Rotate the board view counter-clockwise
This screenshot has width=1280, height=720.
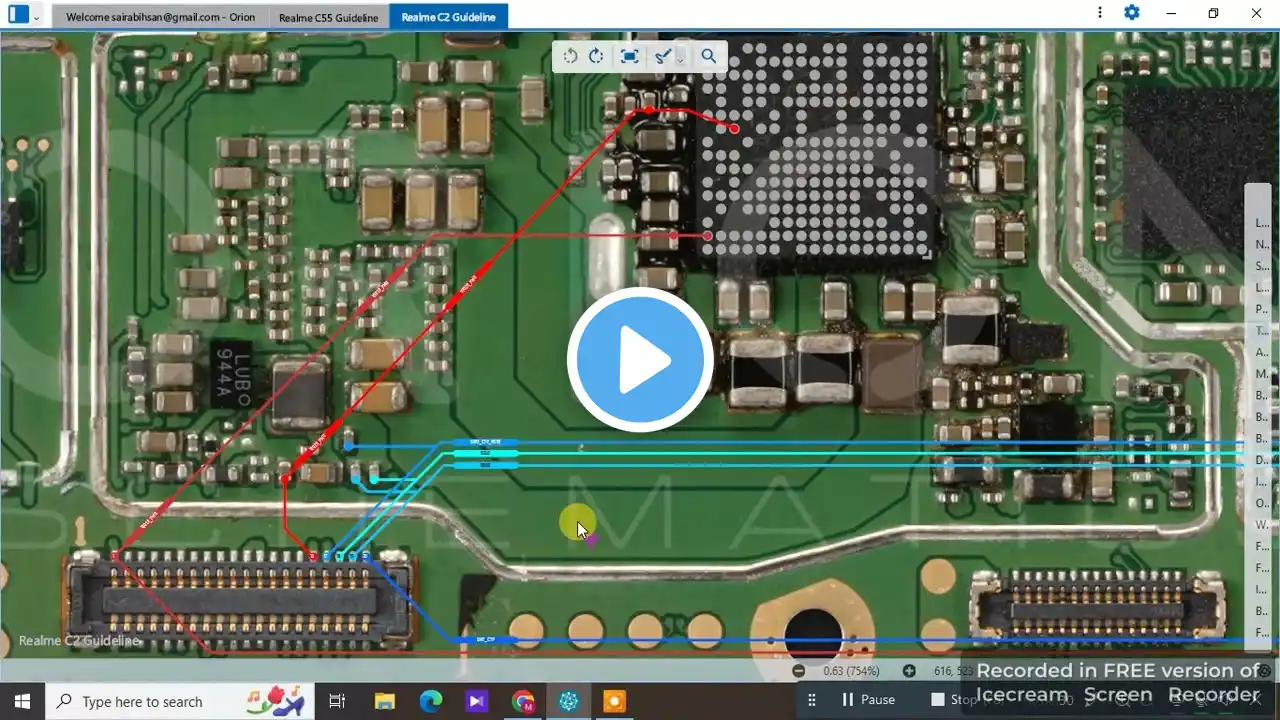click(x=570, y=56)
